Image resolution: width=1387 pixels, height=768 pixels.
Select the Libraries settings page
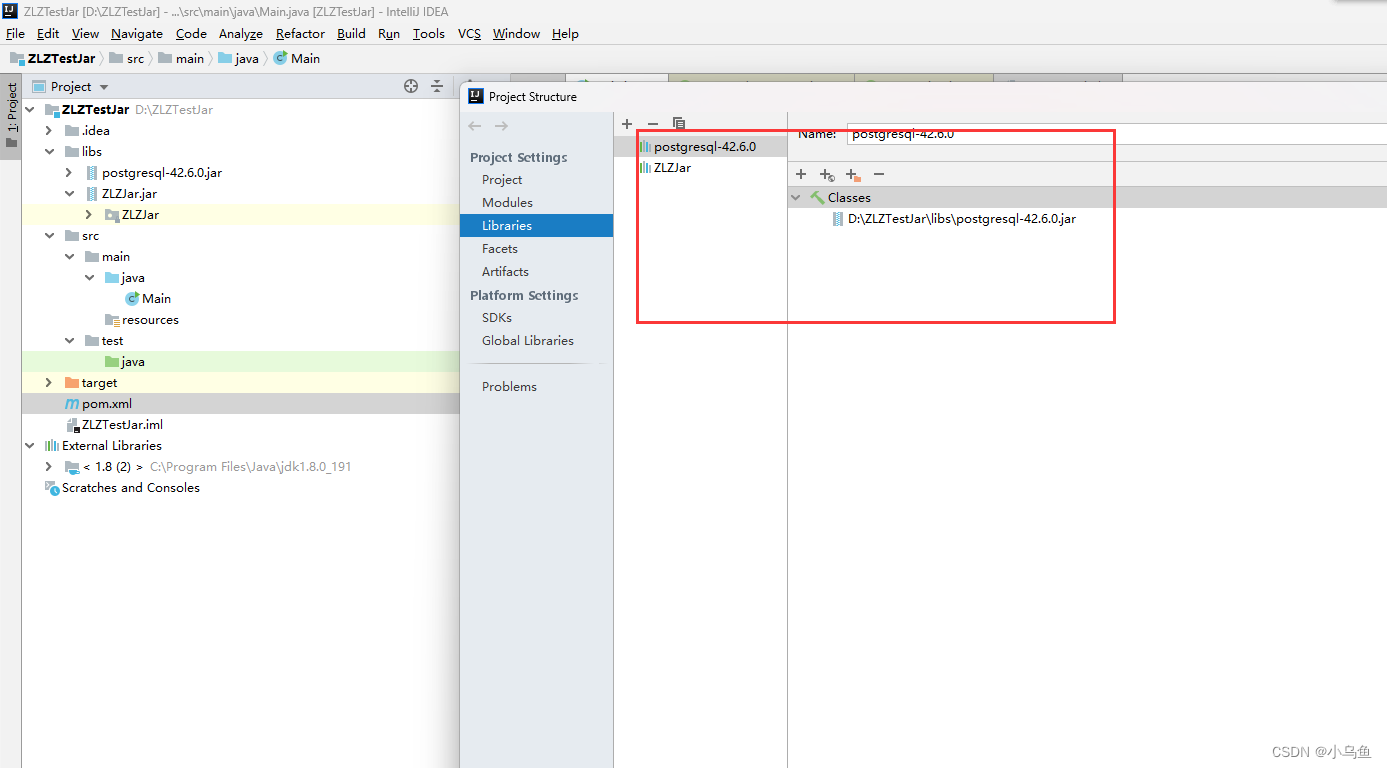[x=536, y=226]
